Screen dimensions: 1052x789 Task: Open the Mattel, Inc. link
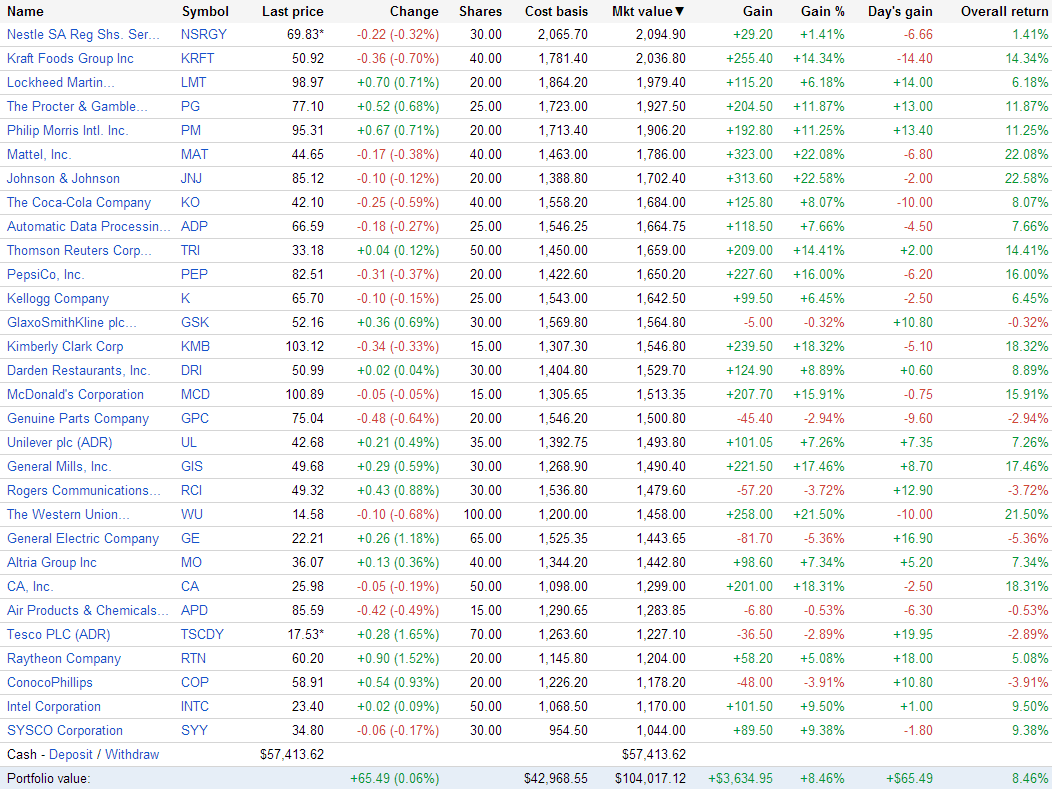click(39, 154)
